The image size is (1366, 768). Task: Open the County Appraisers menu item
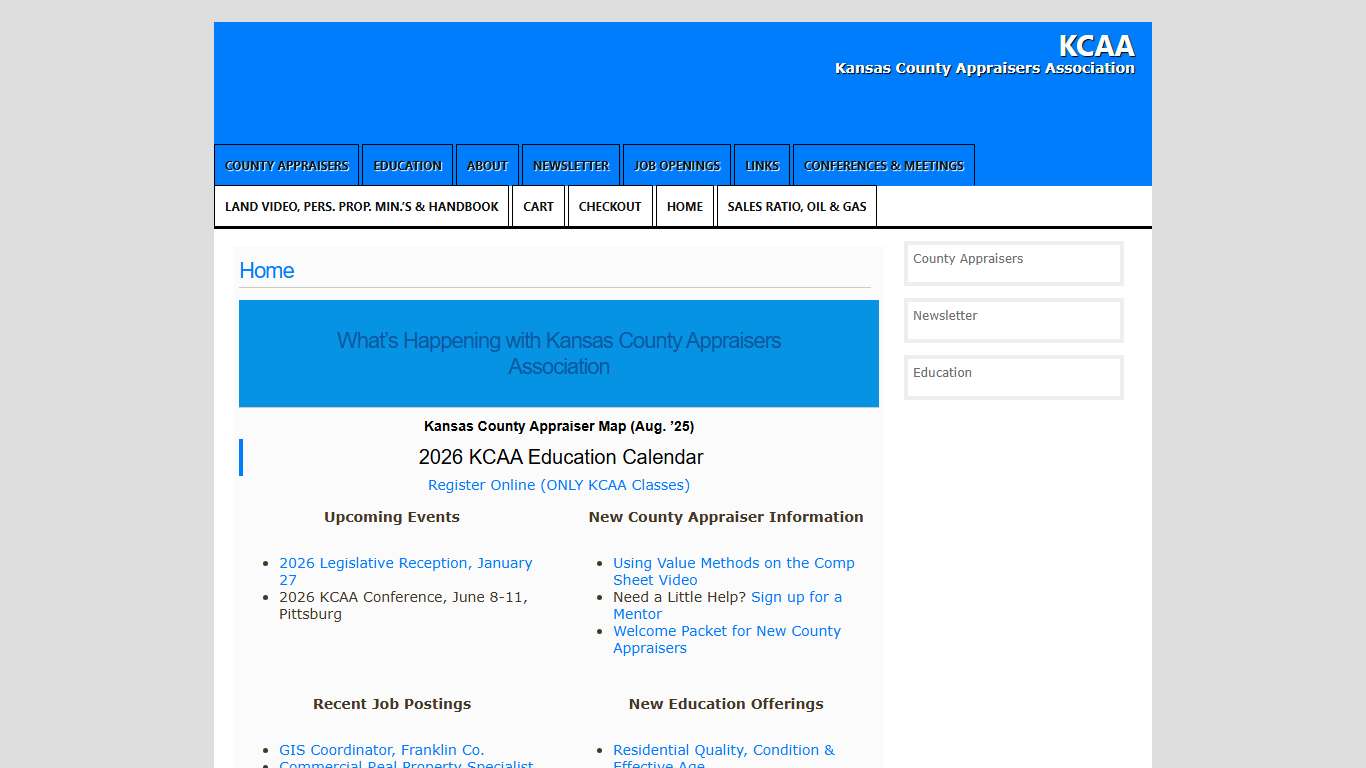tap(286, 166)
